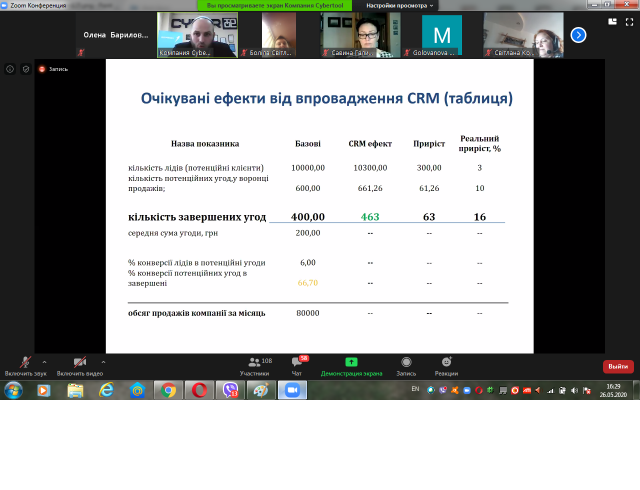Open Windows Media Player from taskbar

(x=44, y=390)
